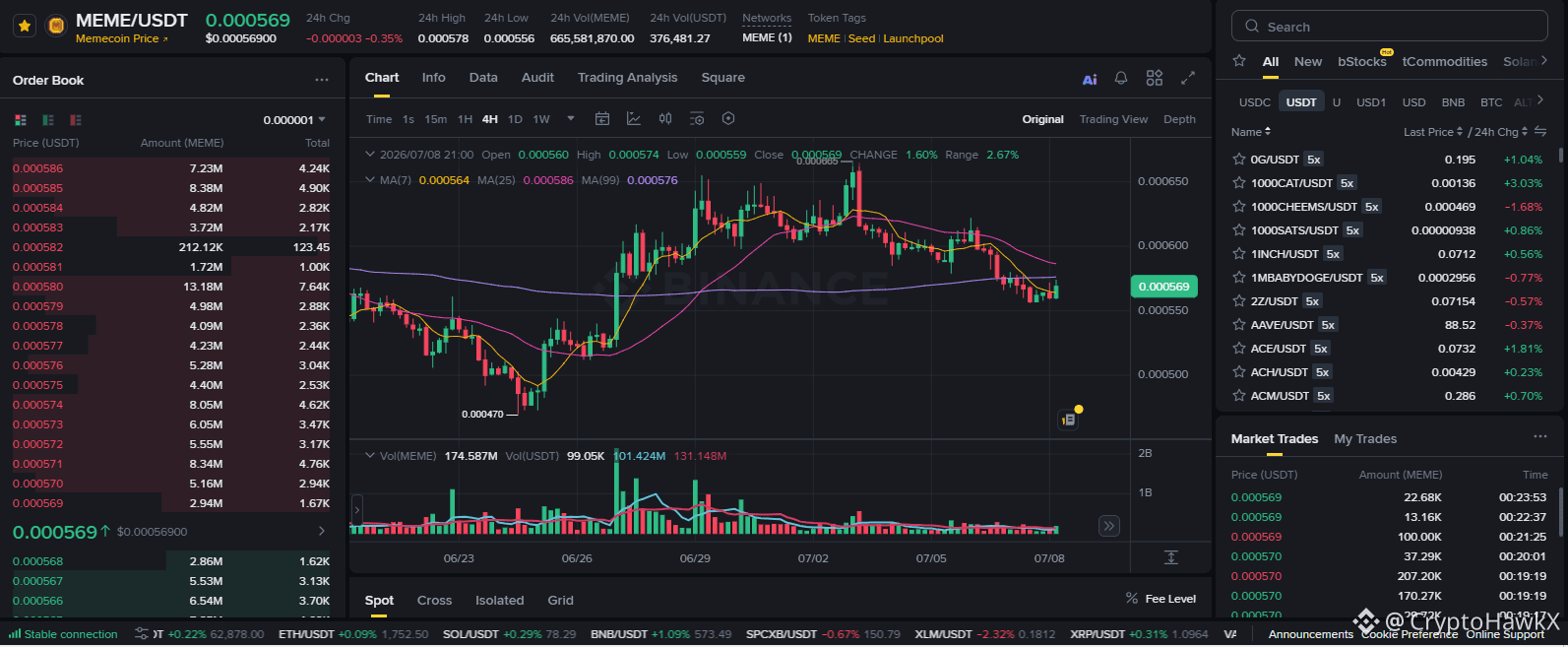Sort the market list by 24h Chg

pos(1501,132)
